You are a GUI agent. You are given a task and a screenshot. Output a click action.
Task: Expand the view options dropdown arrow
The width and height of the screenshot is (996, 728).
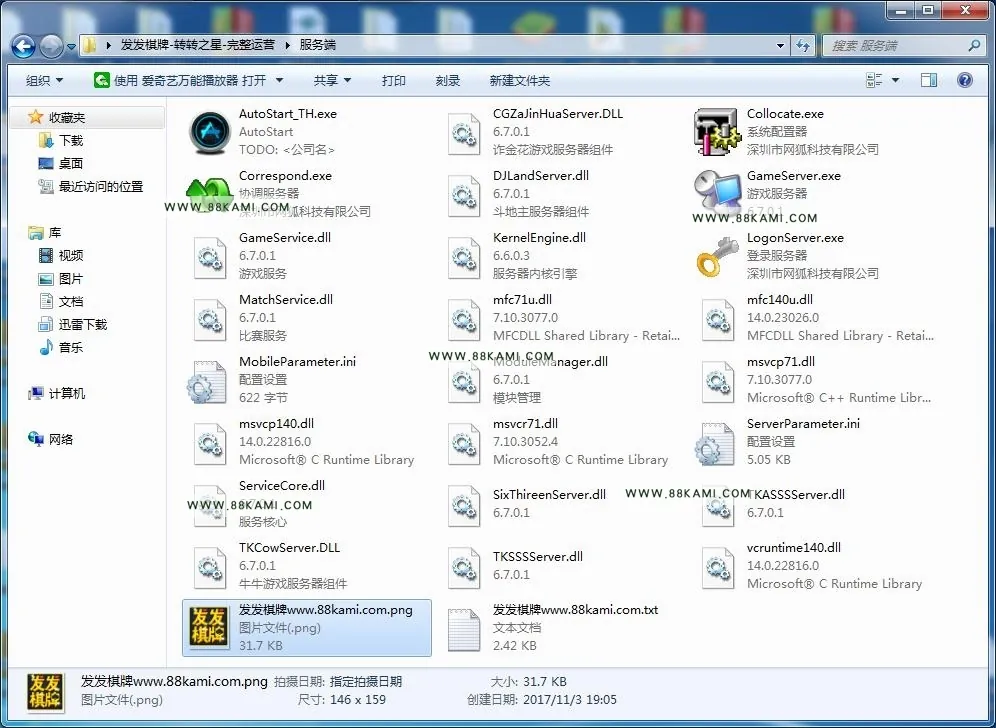click(x=896, y=80)
